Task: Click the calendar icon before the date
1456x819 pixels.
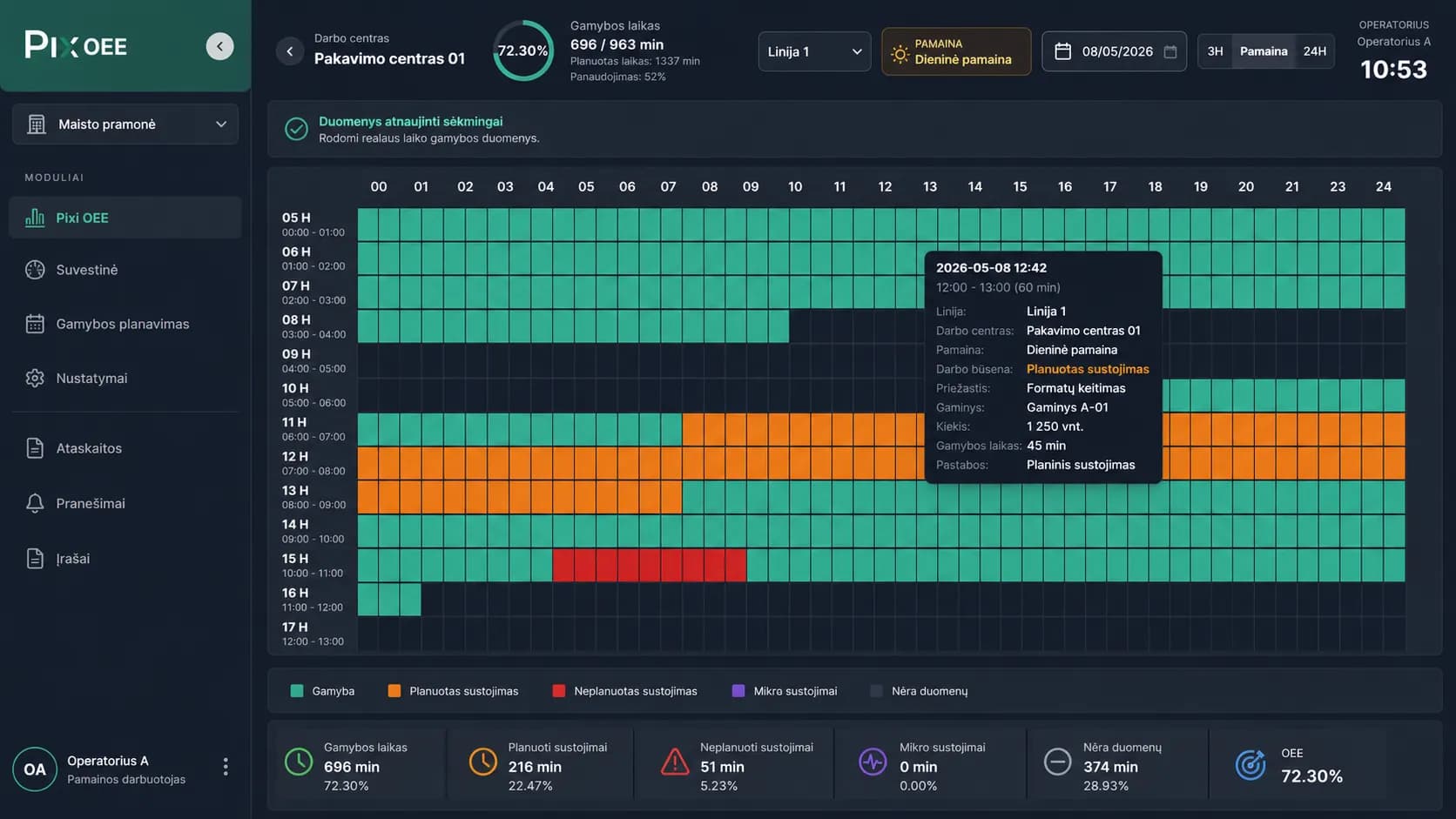Action: (1062, 51)
